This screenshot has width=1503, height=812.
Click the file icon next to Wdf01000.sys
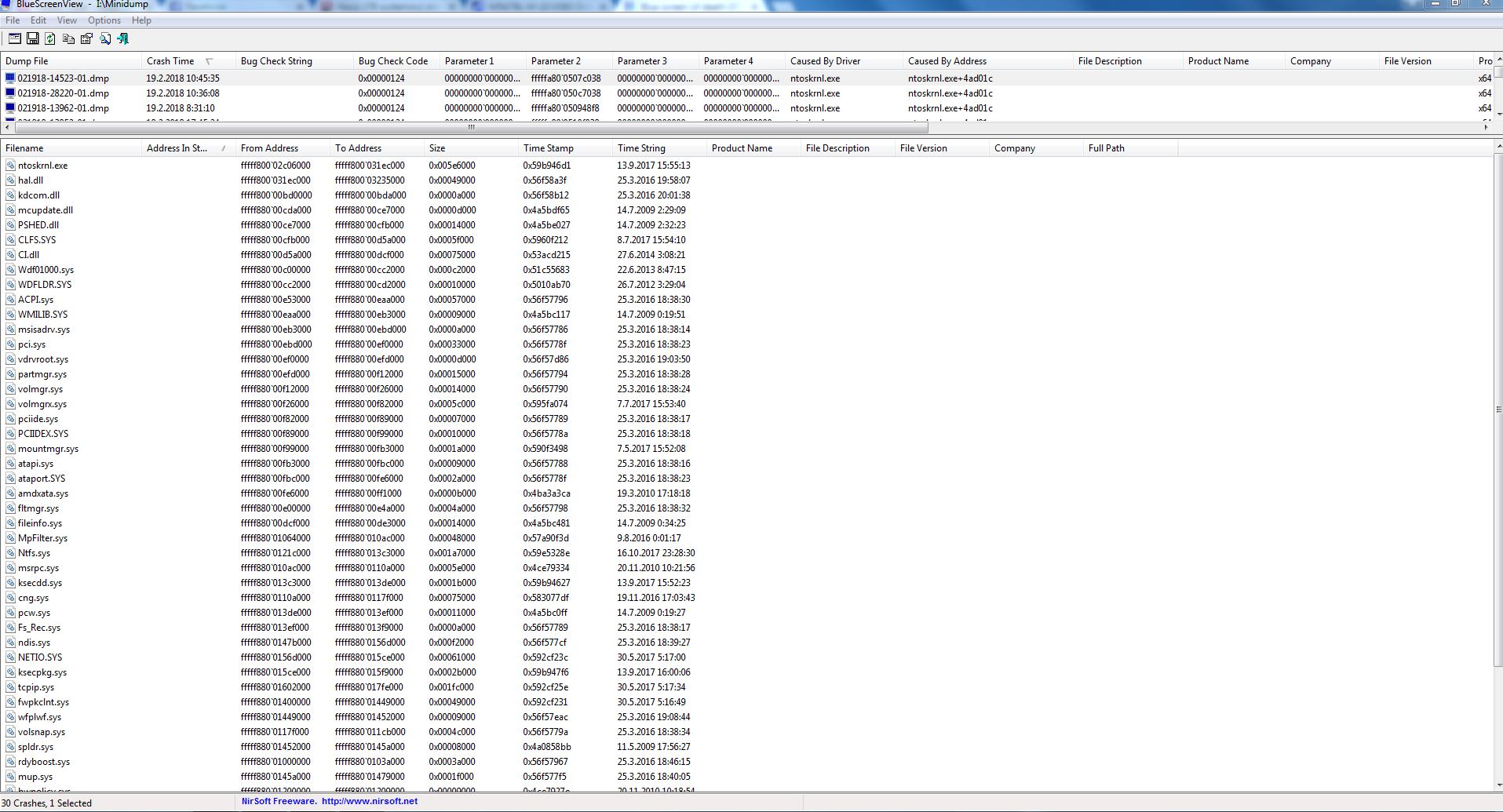point(10,270)
